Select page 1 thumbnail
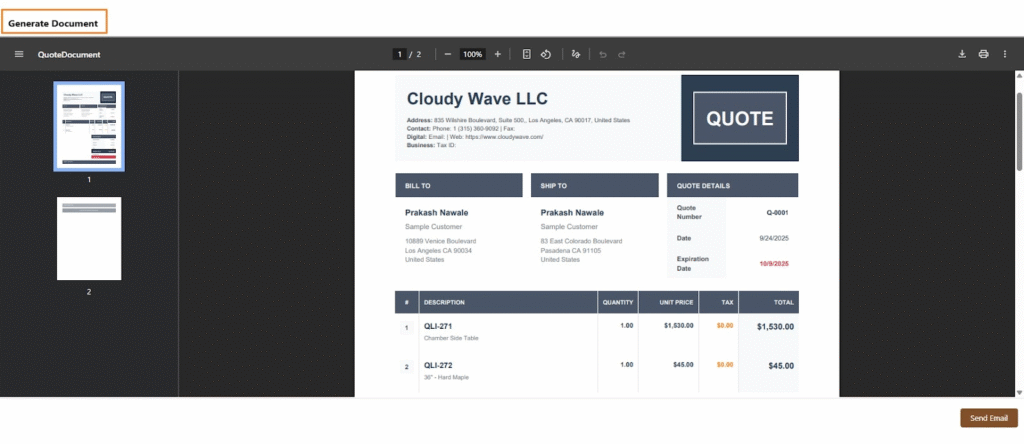This screenshot has width=1024, height=444. [x=89, y=125]
